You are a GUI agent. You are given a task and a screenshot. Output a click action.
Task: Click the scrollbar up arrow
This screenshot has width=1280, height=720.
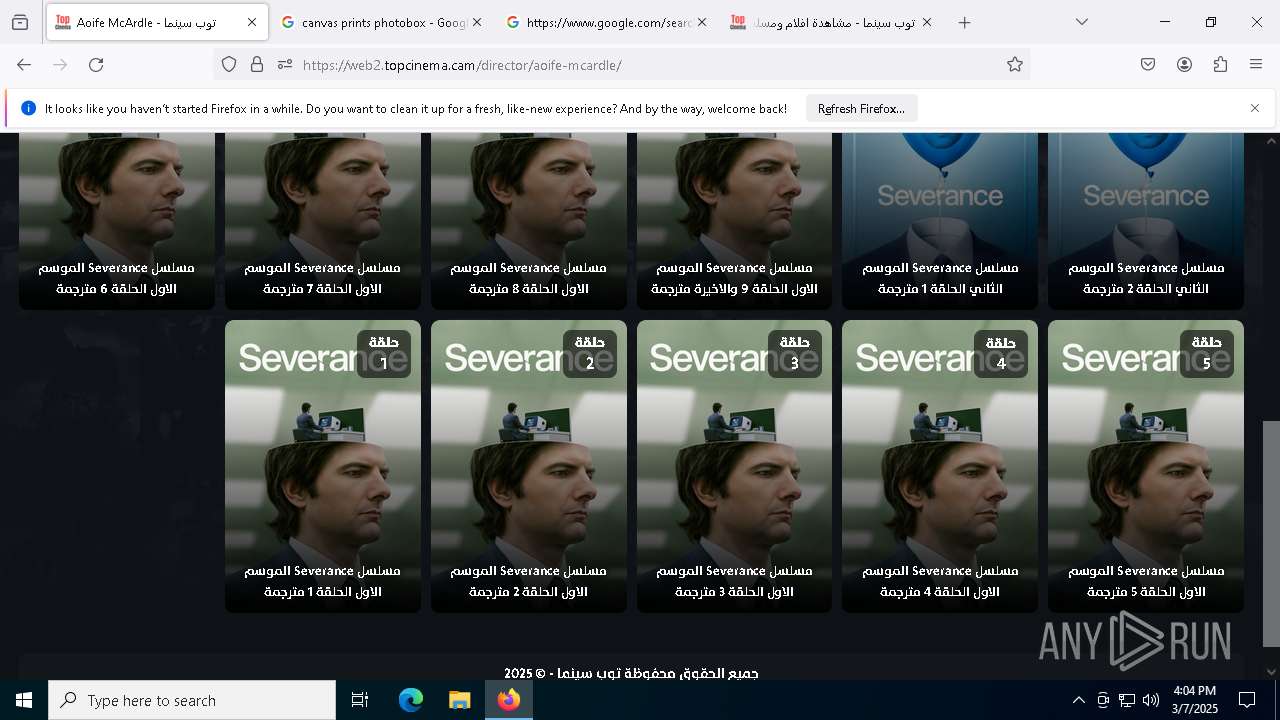(x=1271, y=141)
